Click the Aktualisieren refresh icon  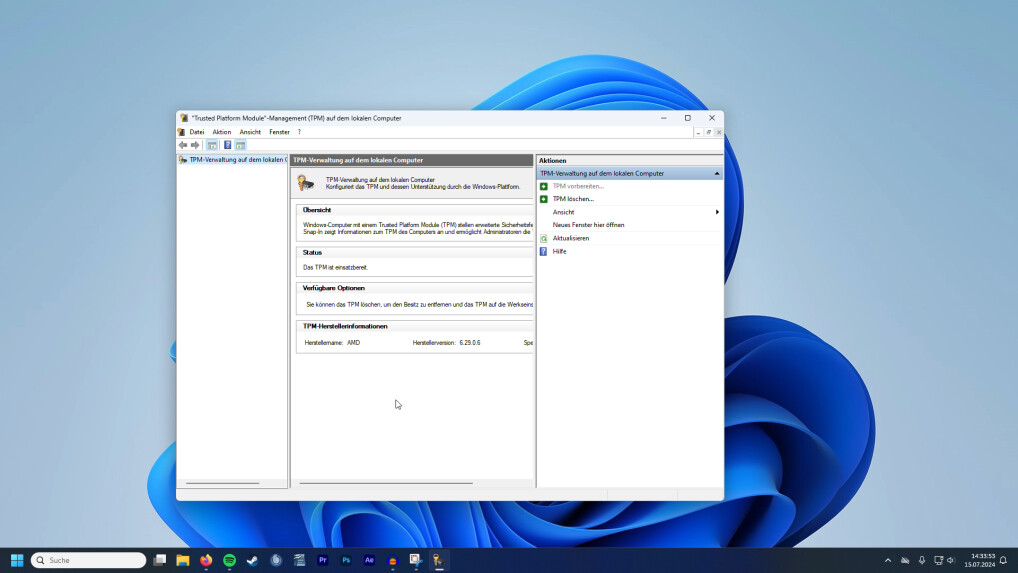coord(544,238)
